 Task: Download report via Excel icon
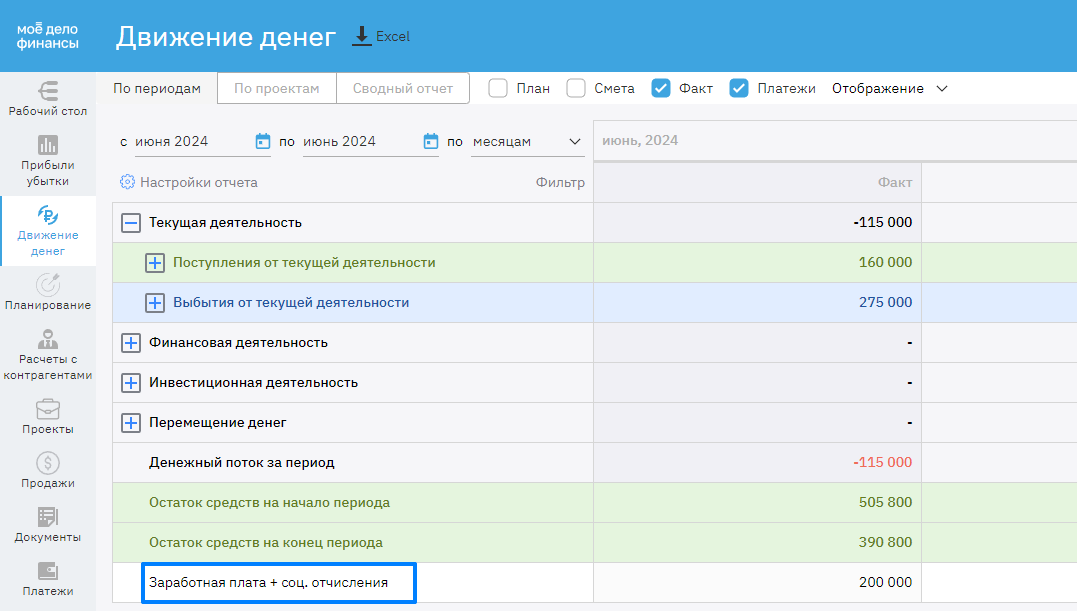coord(362,36)
